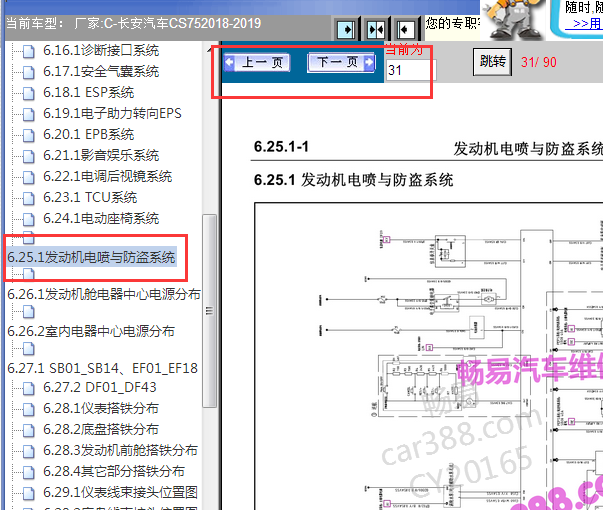Click the expand-panel right arrow icon

[346, 29]
